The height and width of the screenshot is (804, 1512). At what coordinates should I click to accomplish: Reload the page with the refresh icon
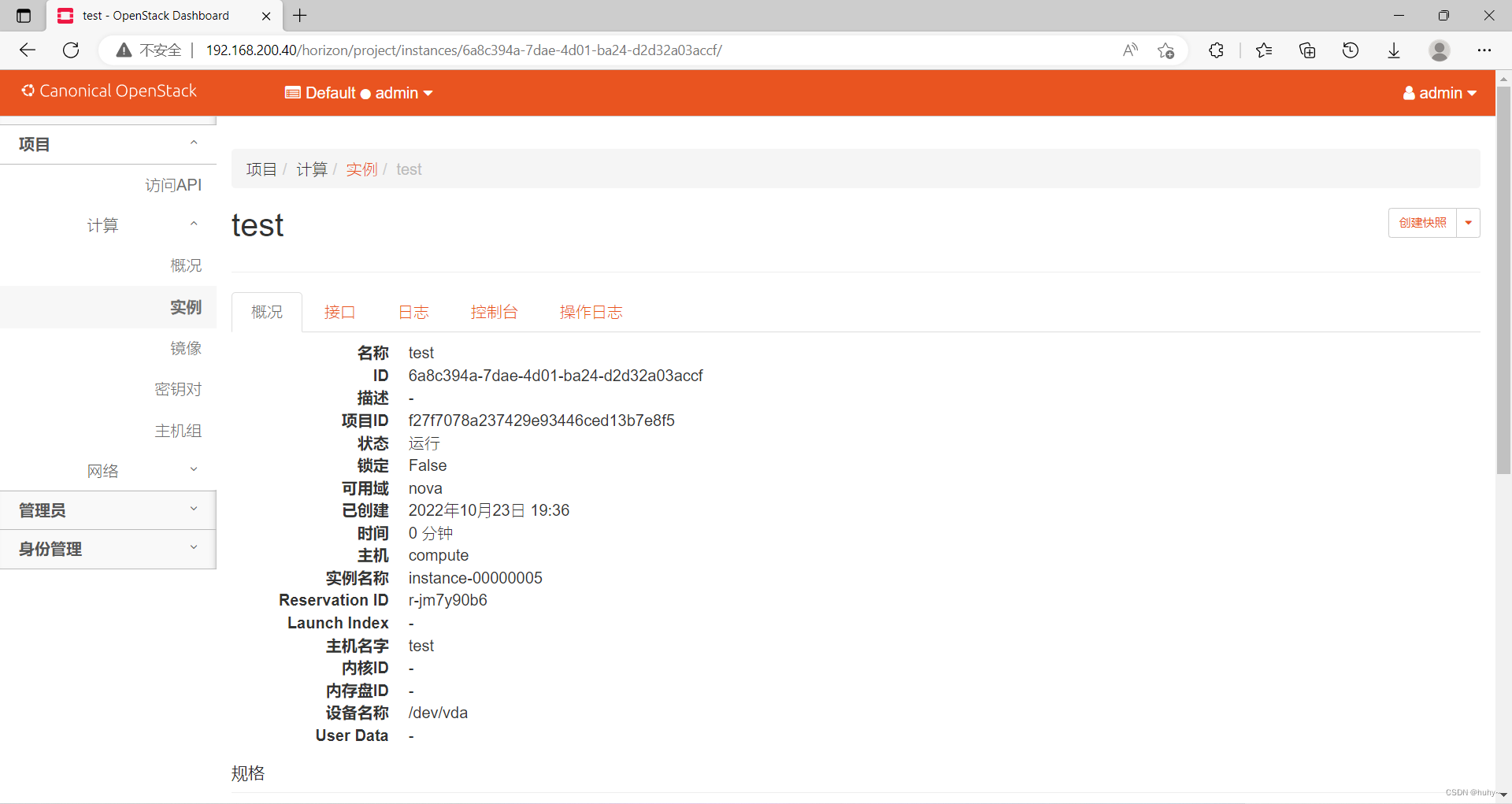click(x=71, y=50)
